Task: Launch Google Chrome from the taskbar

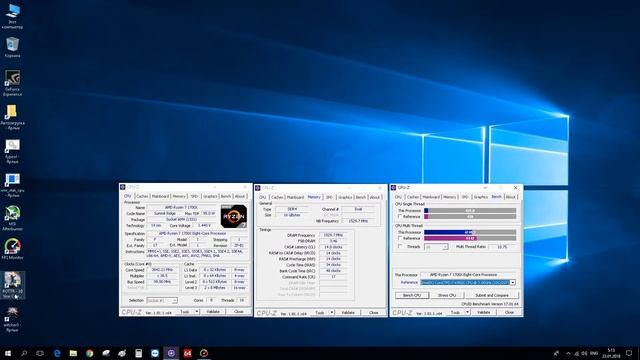Action: pos(89,353)
